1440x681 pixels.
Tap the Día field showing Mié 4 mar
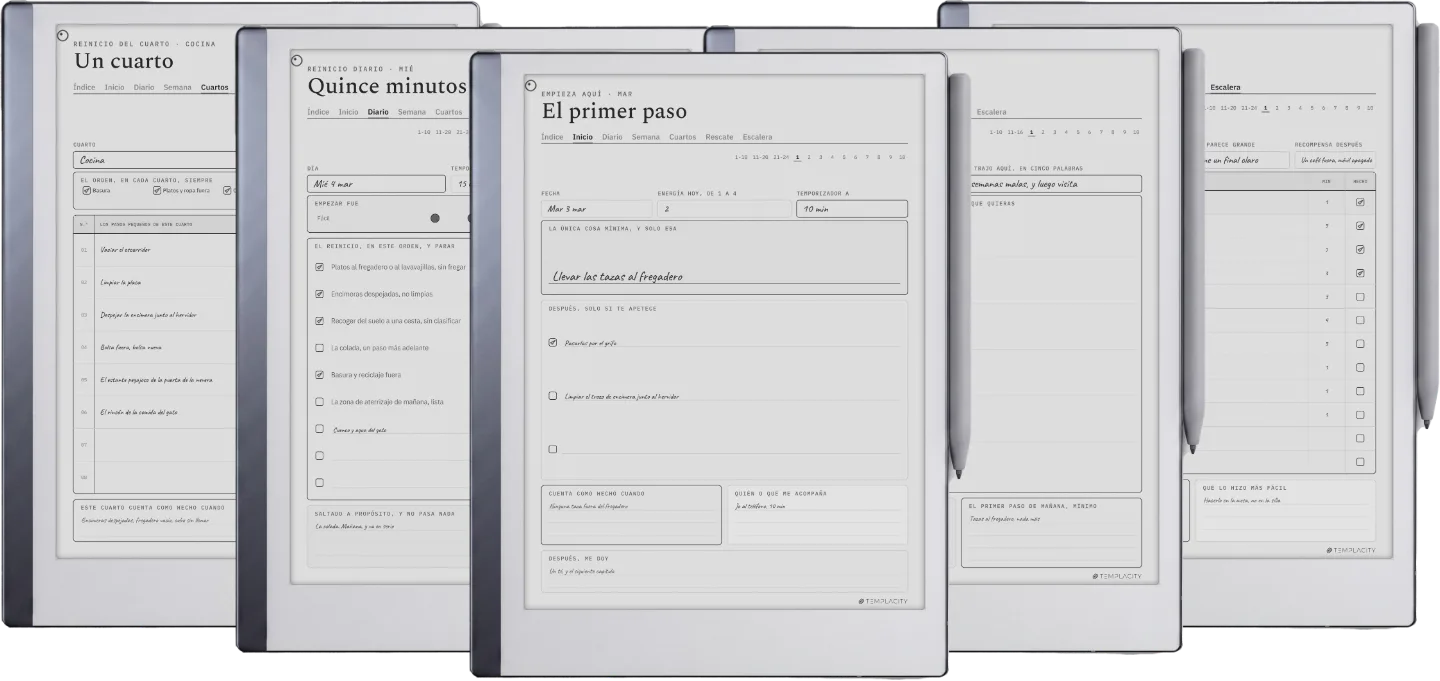click(x=376, y=184)
